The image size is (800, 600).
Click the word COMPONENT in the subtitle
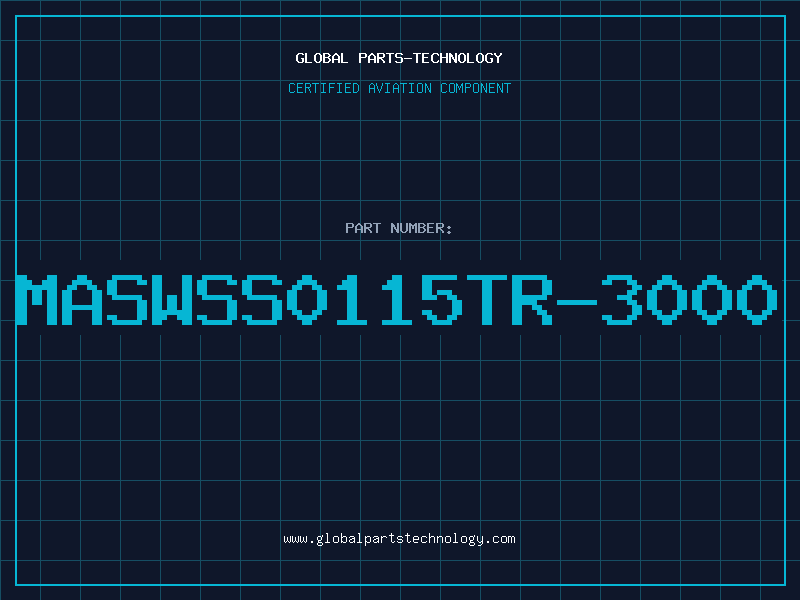point(476,88)
